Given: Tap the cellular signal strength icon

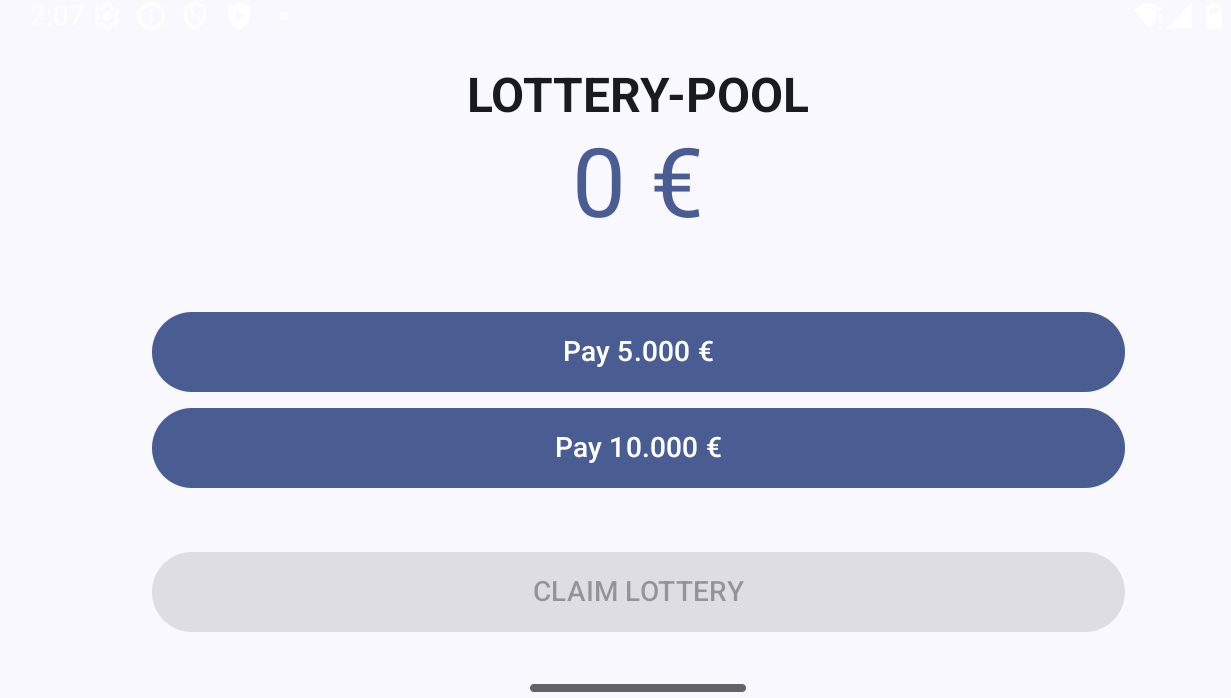Looking at the screenshot, I should coord(1179,16).
